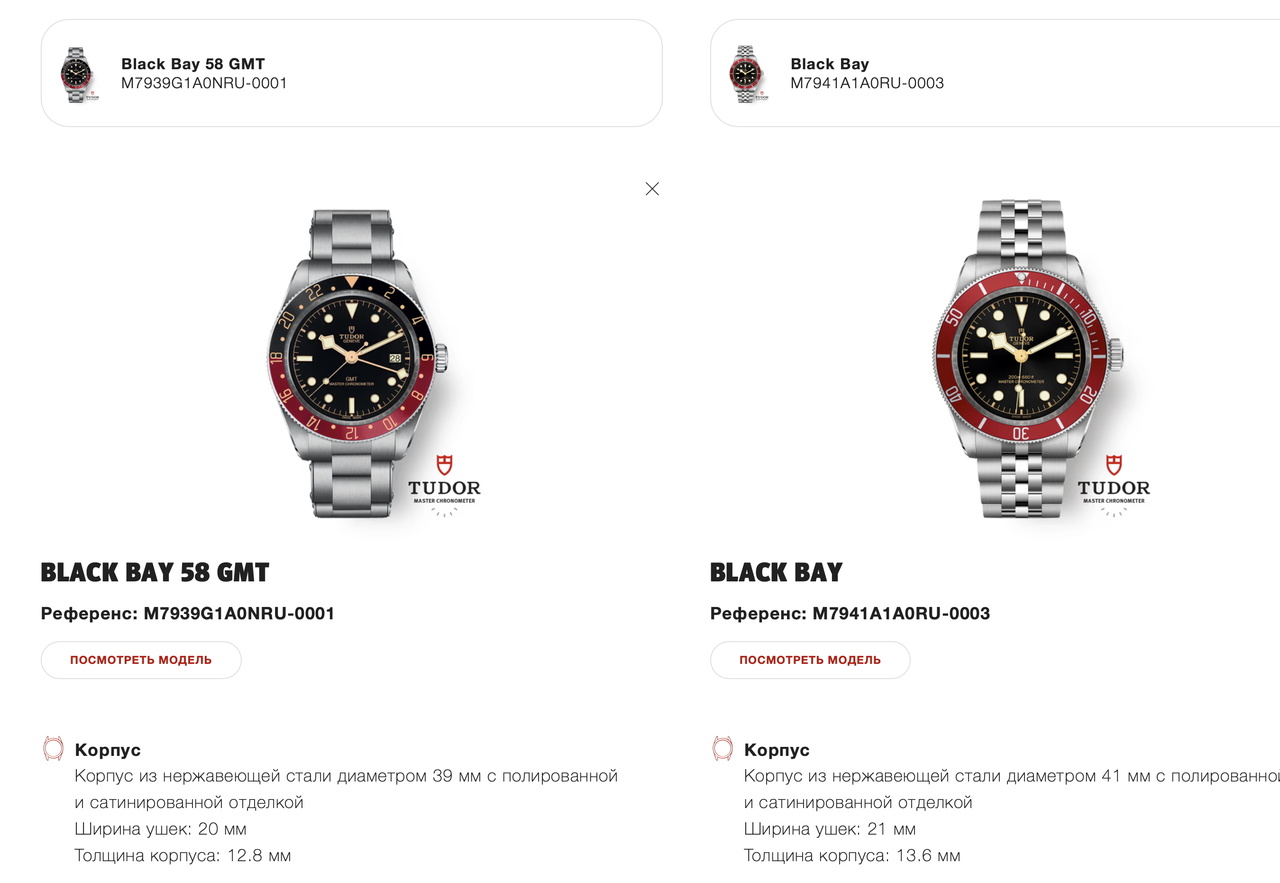1280x883 pixels.
Task: Select the Black Bay title in the top card
Action: pyautogui.click(x=830, y=64)
